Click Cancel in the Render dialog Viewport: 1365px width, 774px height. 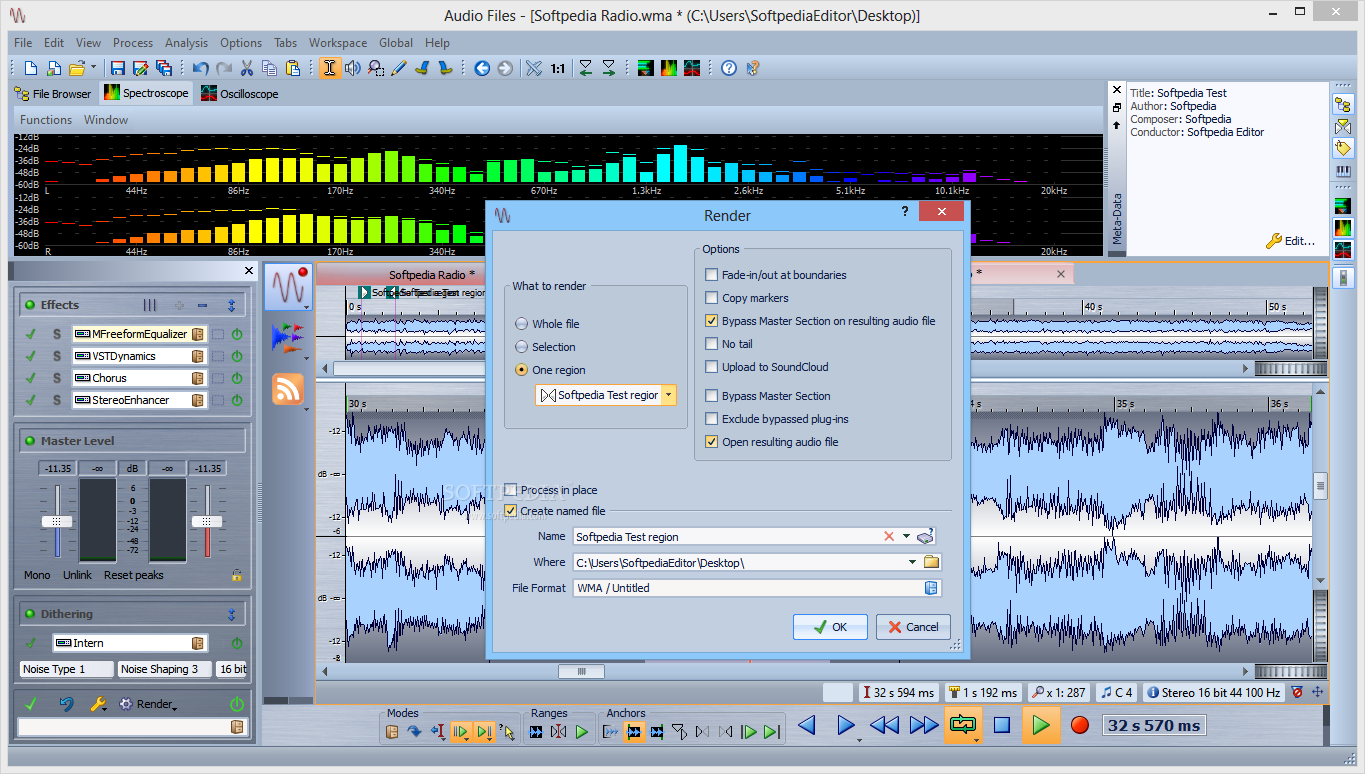[913, 627]
